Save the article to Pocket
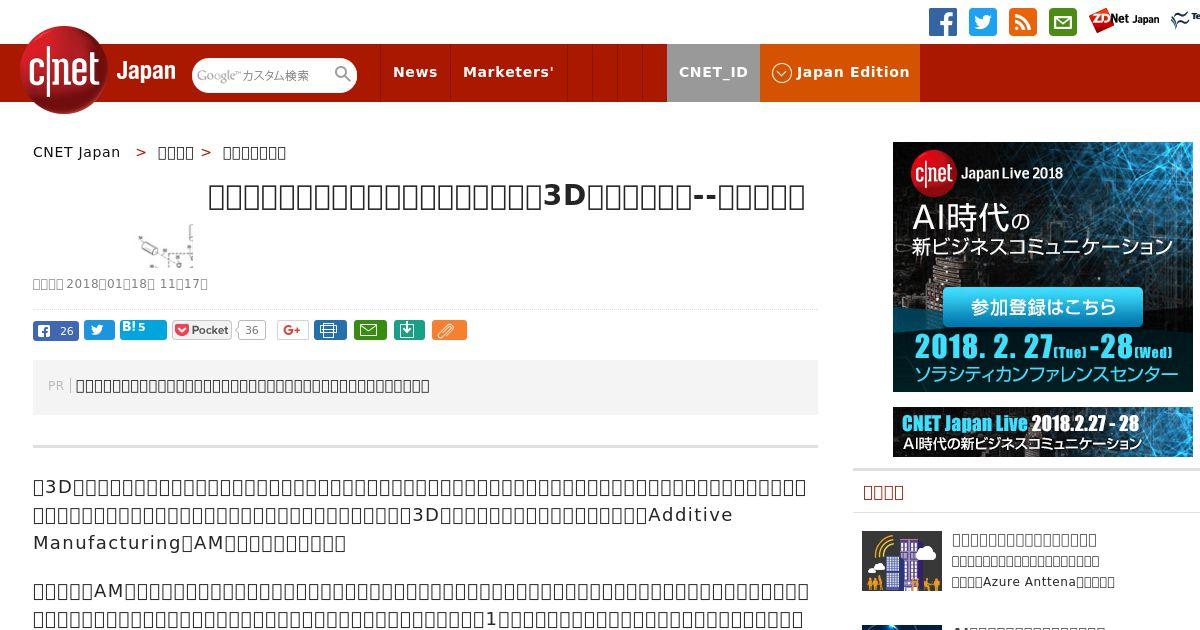This screenshot has height=630, width=1200. pos(202,330)
